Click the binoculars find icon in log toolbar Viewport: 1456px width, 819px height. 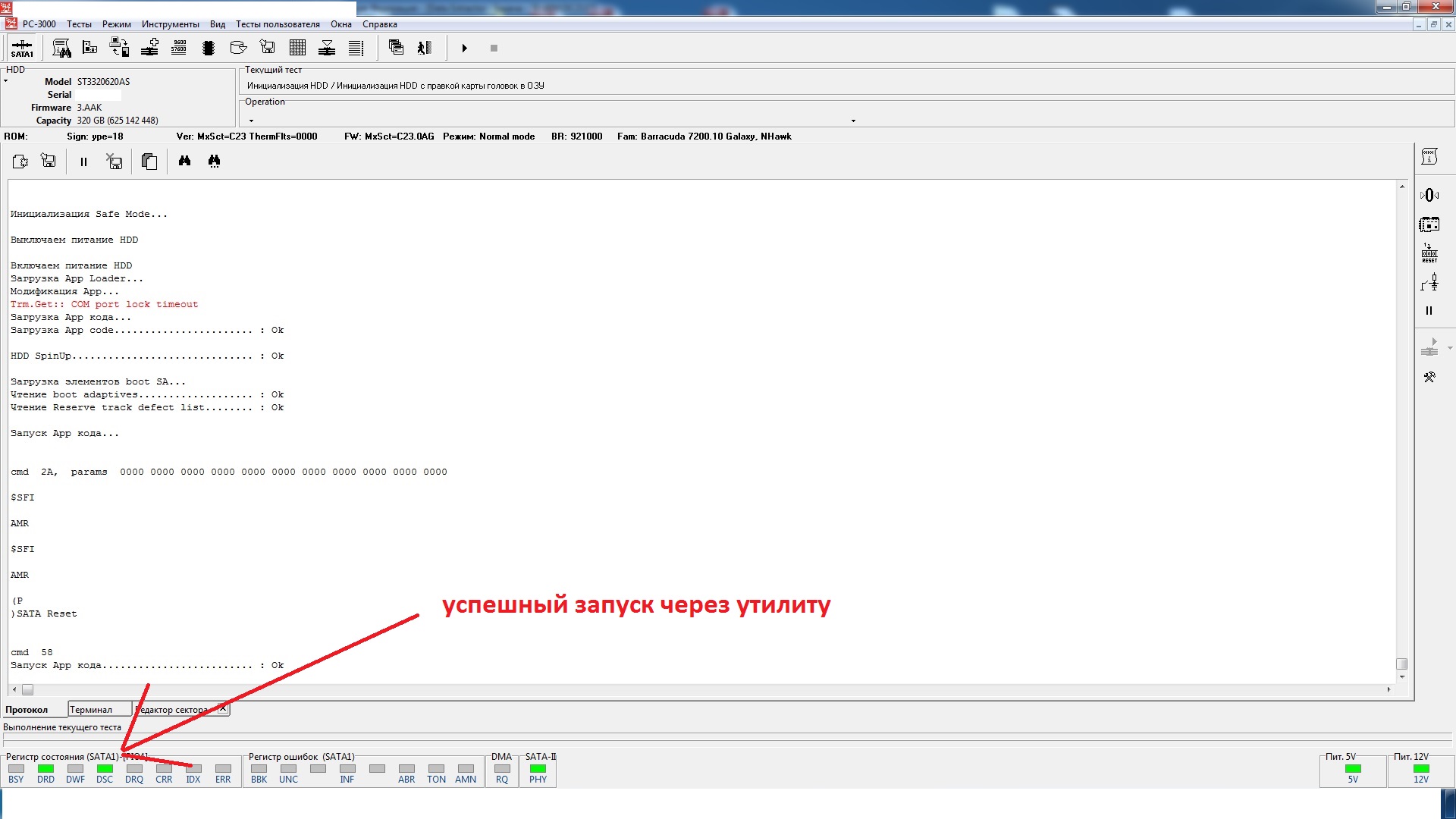184,161
